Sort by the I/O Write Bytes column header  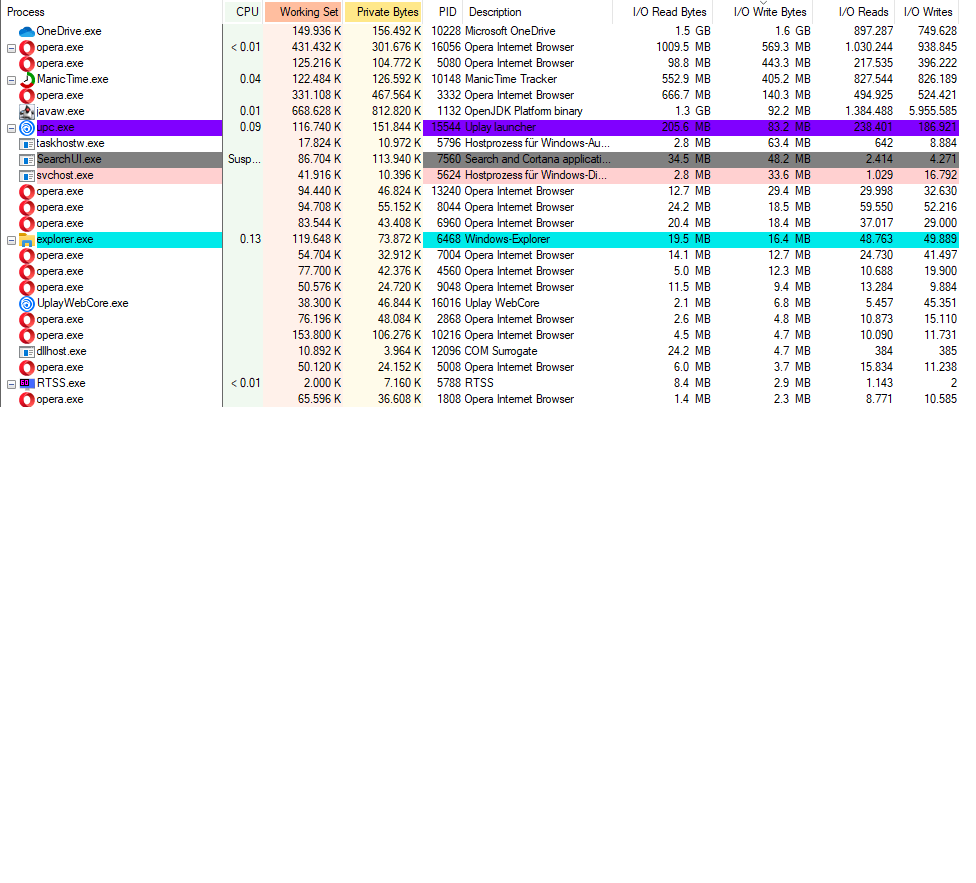click(763, 12)
